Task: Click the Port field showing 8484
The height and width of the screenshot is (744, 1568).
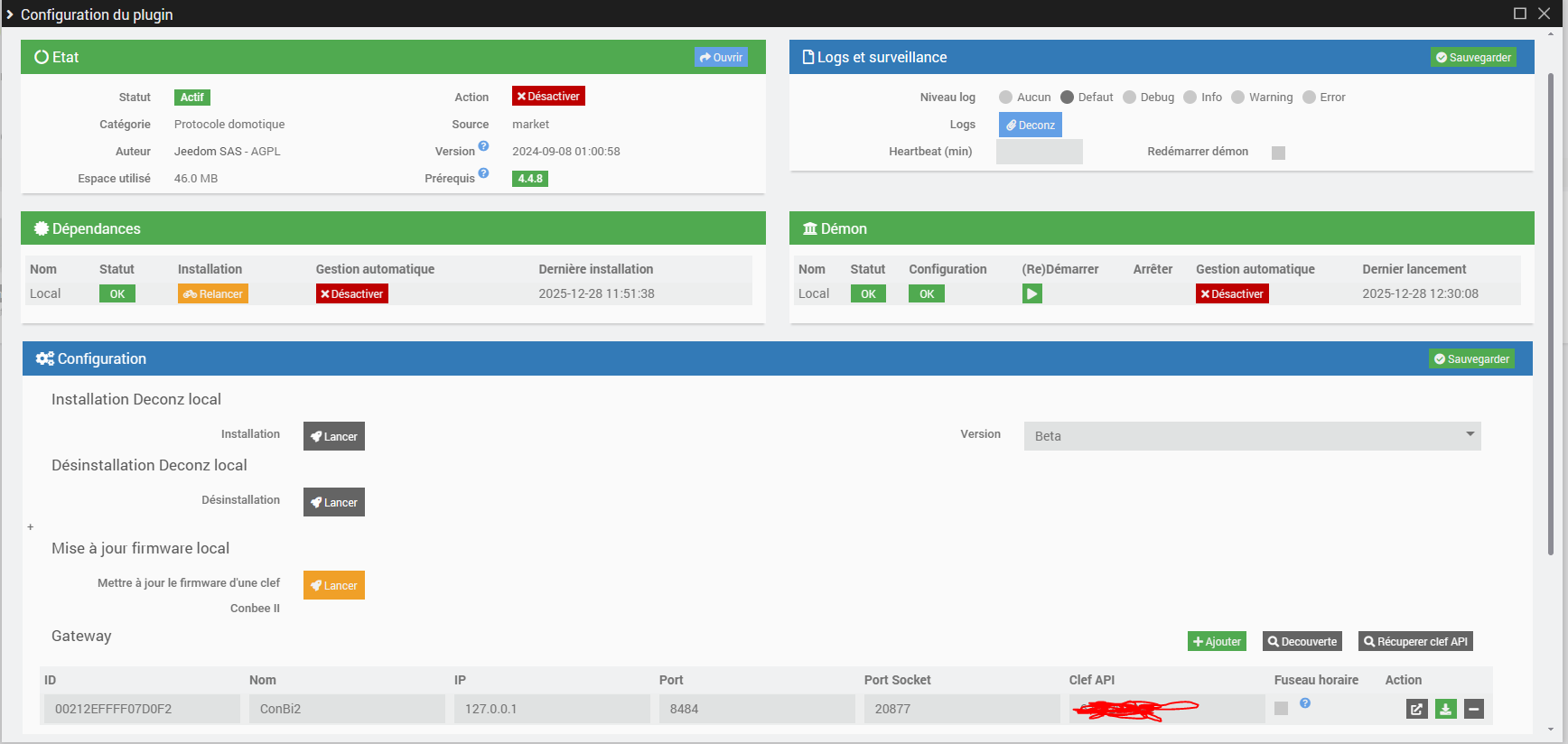Action: [756, 709]
